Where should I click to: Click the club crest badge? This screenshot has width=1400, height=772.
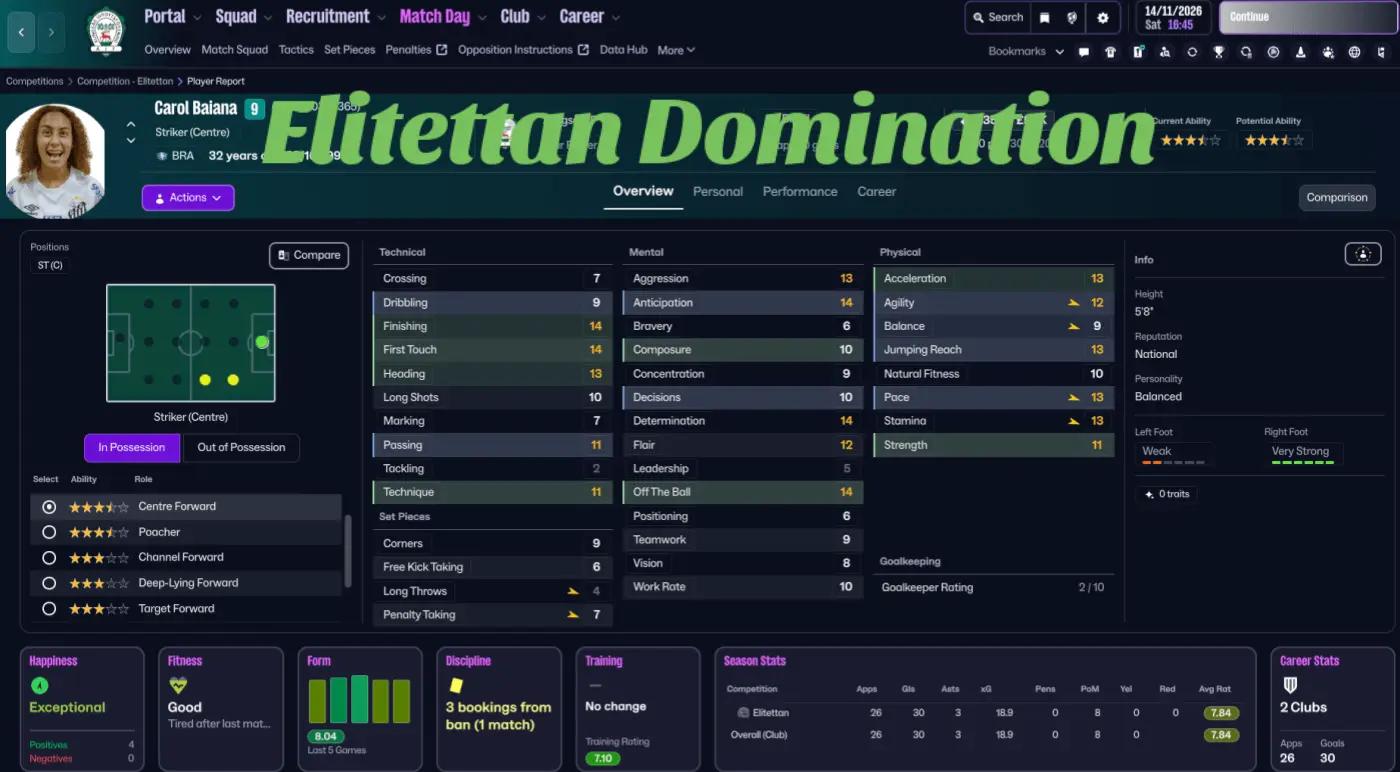105,31
